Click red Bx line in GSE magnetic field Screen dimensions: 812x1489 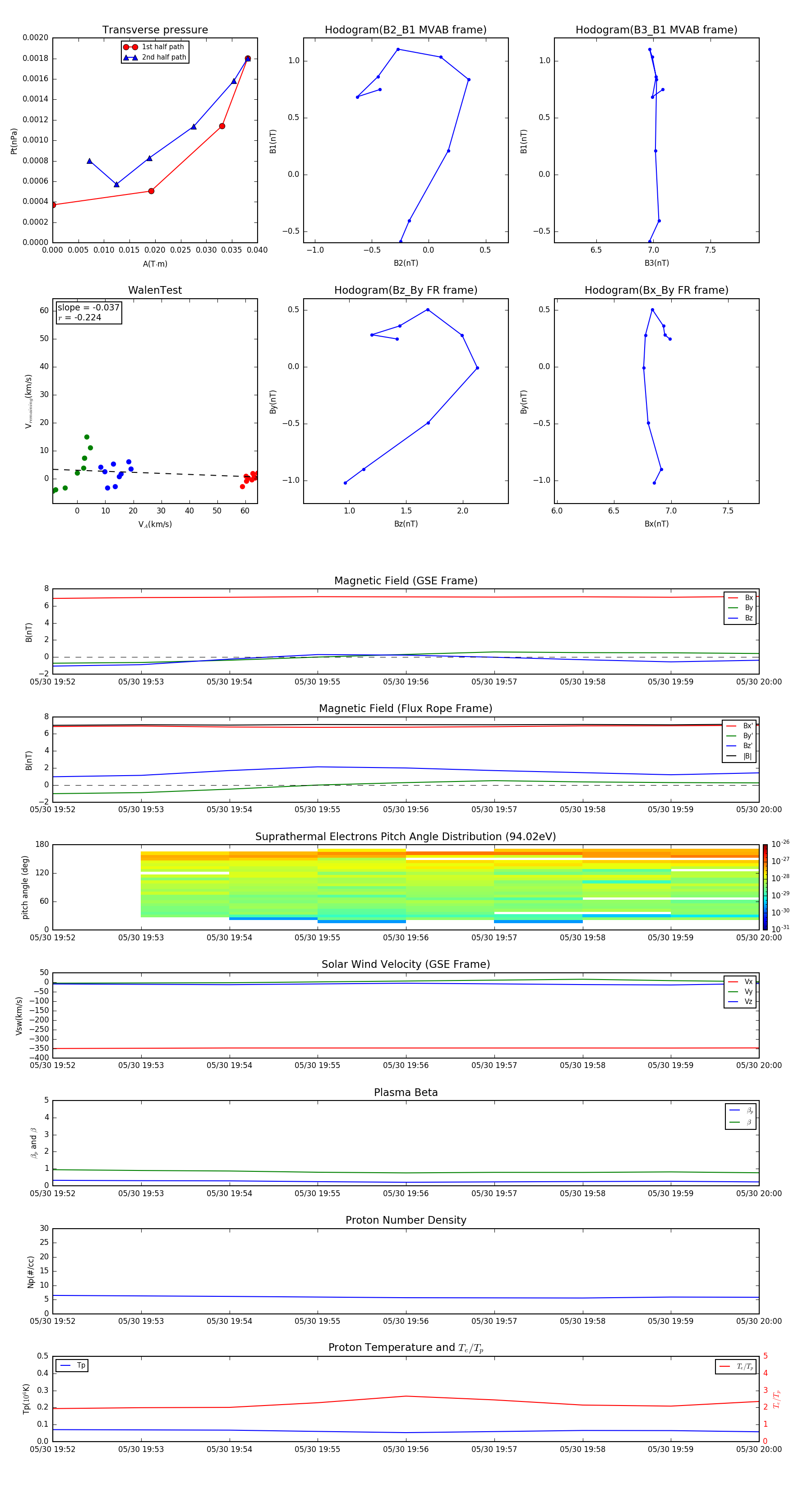(x=406, y=597)
